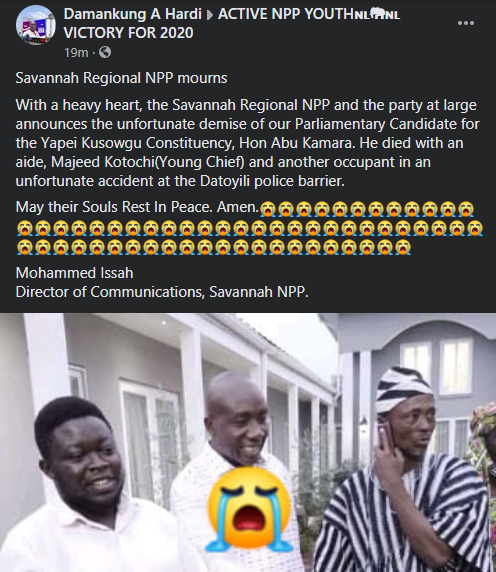Image resolution: width=496 pixels, height=572 pixels.
Task: Click the first crying emoji after Amen
Action: point(268,209)
